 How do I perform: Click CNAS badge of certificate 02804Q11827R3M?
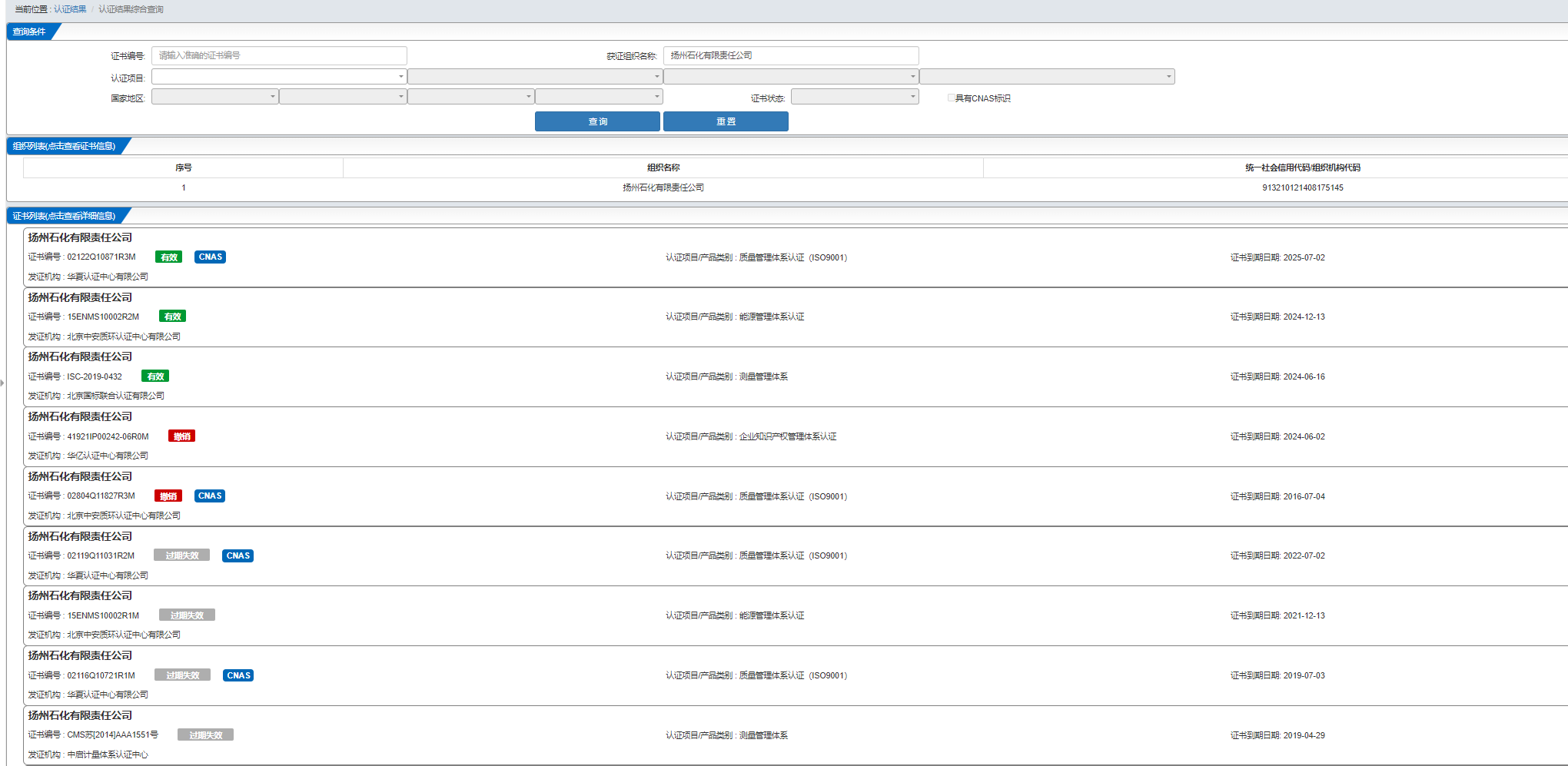[x=210, y=496]
